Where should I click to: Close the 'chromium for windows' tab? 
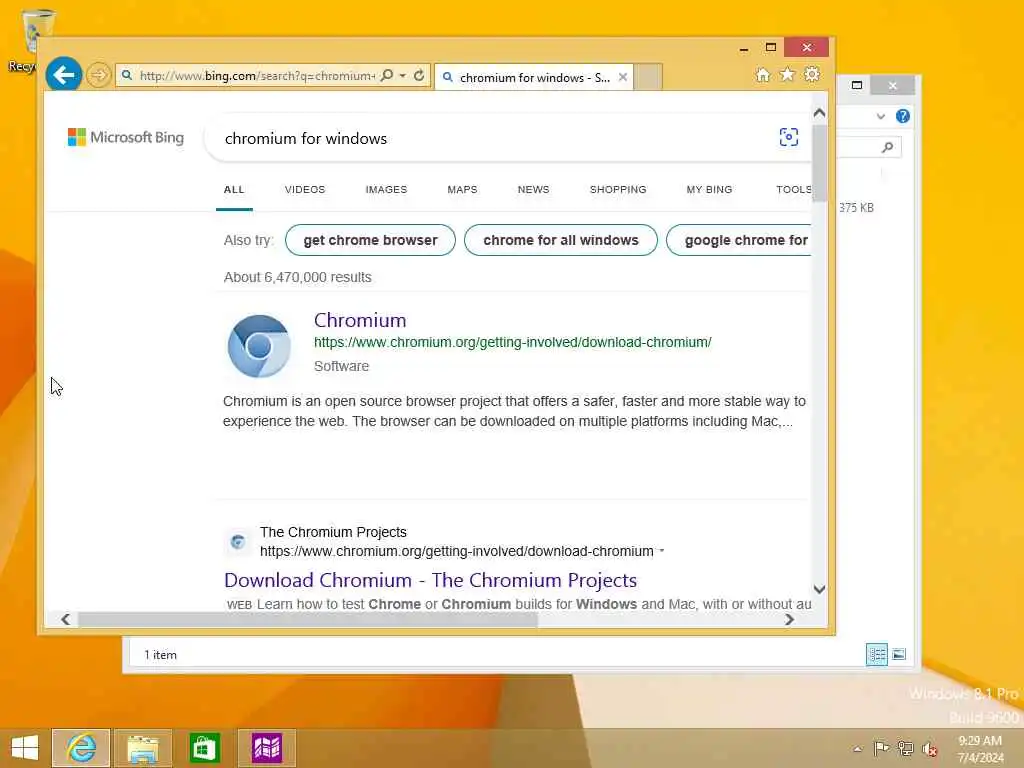point(623,77)
